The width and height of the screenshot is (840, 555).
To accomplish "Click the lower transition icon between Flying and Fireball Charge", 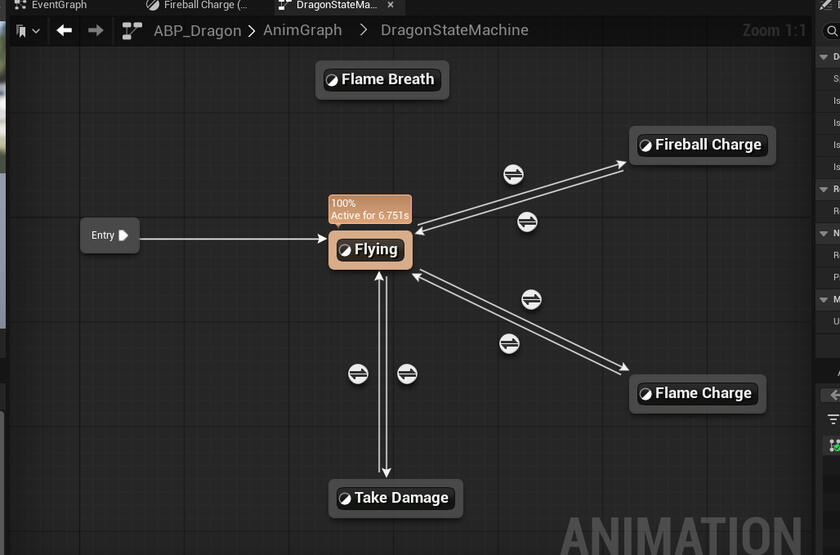I will tap(527, 221).
